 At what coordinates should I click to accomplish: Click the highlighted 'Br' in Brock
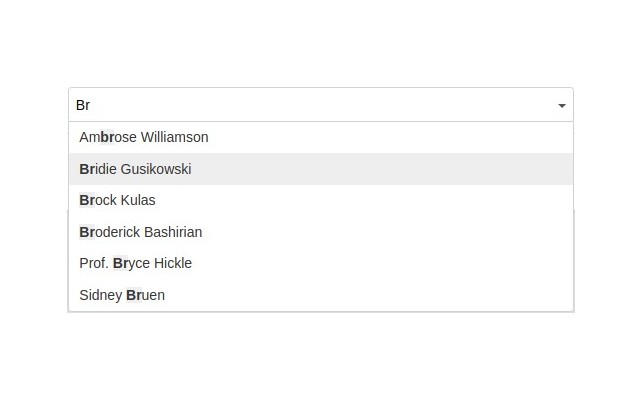[87, 200]
